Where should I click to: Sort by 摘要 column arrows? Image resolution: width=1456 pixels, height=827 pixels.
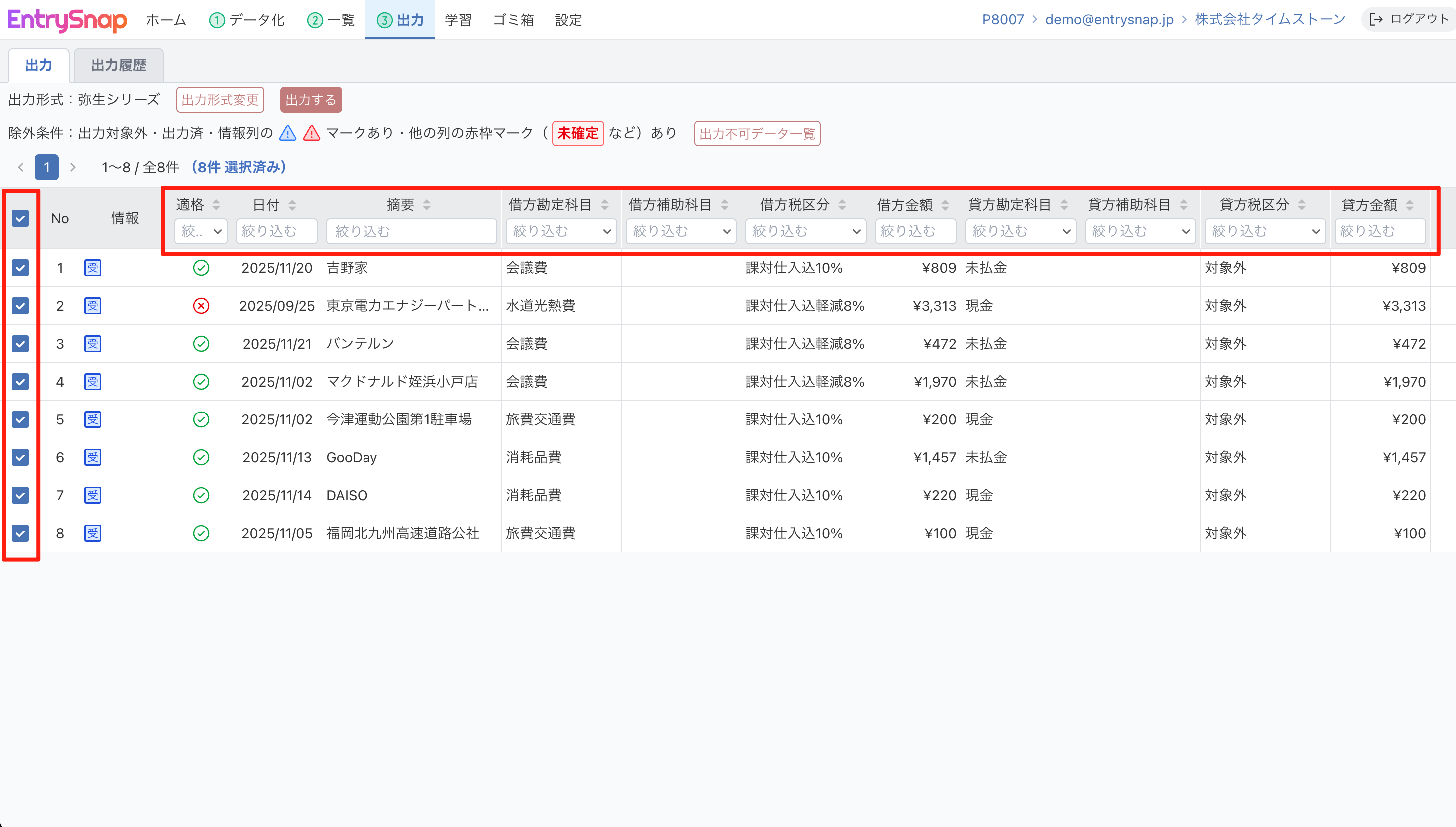tap(427, 205)
